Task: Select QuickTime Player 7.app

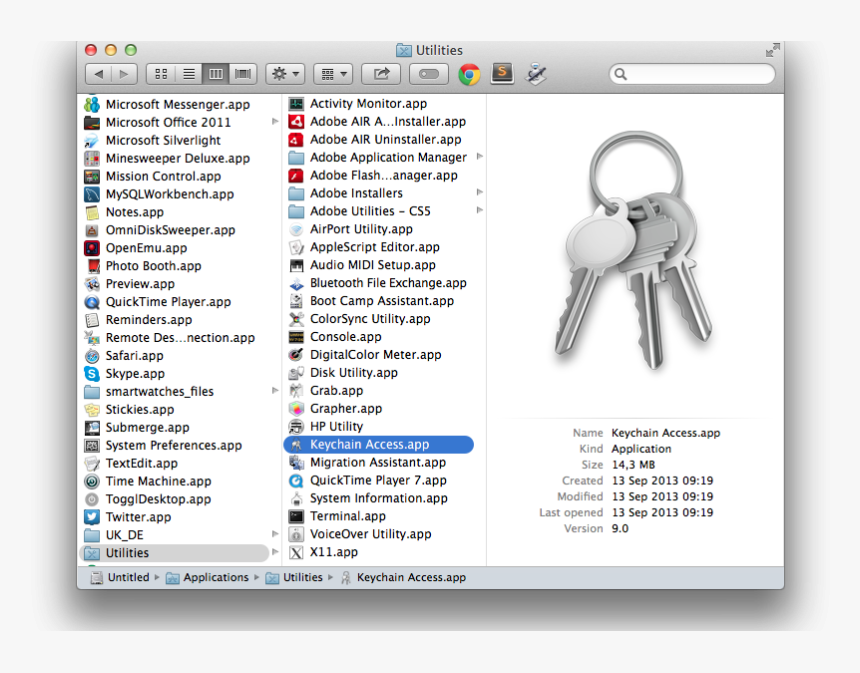Action: point(378,480)
